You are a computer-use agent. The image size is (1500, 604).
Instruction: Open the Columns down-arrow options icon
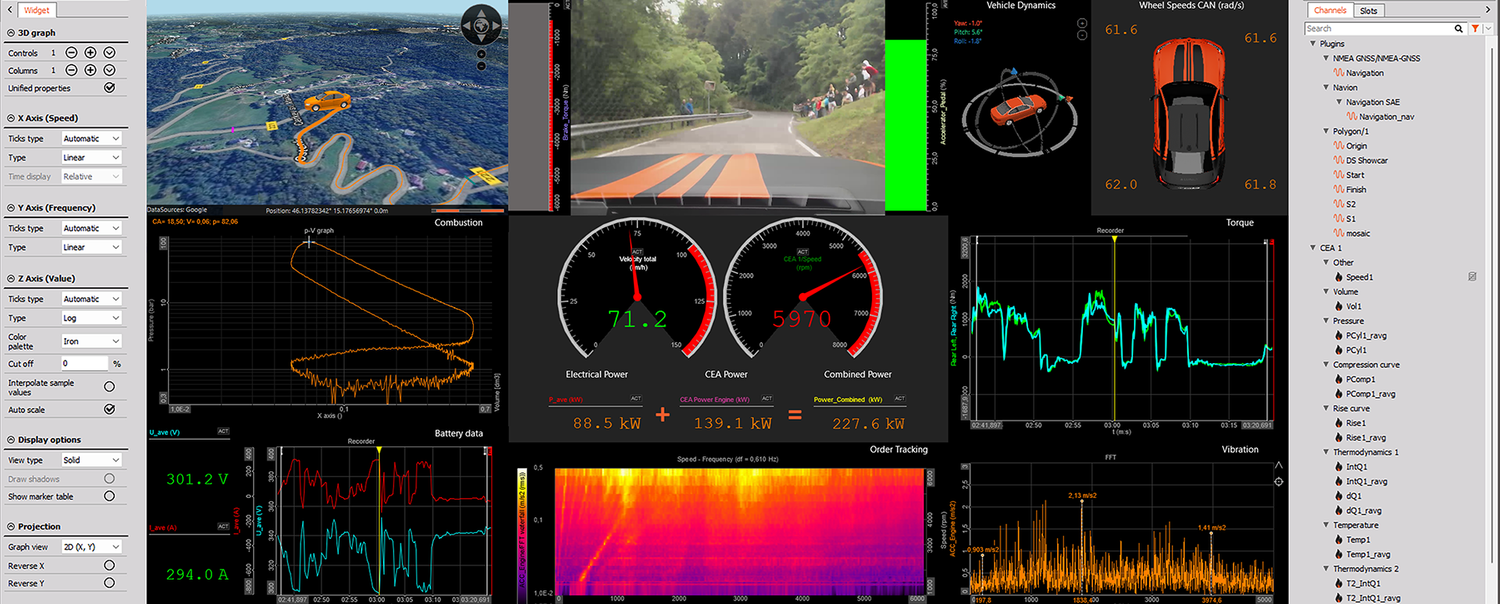point(109,70)
